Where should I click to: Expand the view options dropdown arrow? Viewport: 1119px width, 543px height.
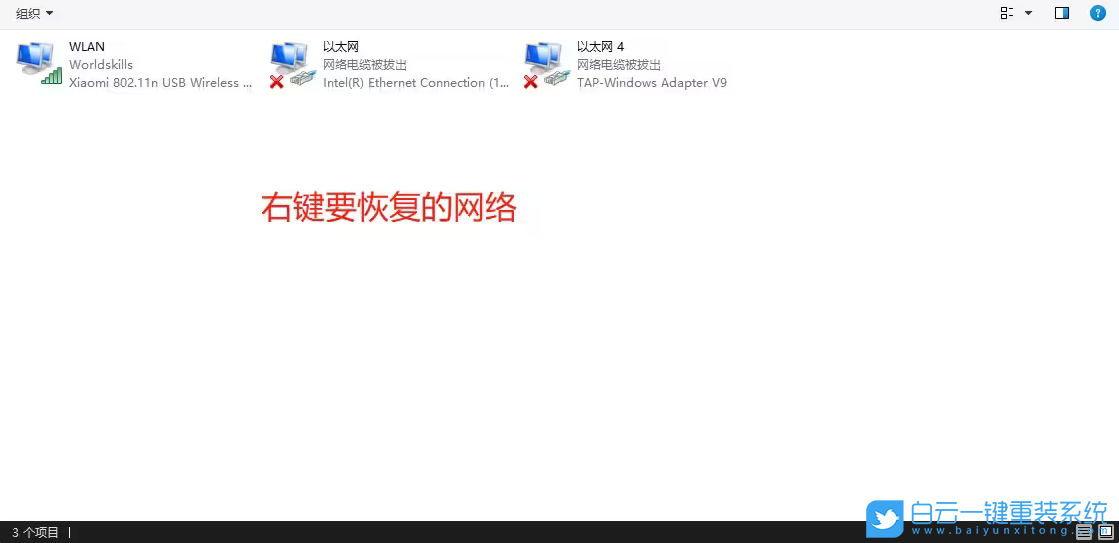pos(1028,13)
